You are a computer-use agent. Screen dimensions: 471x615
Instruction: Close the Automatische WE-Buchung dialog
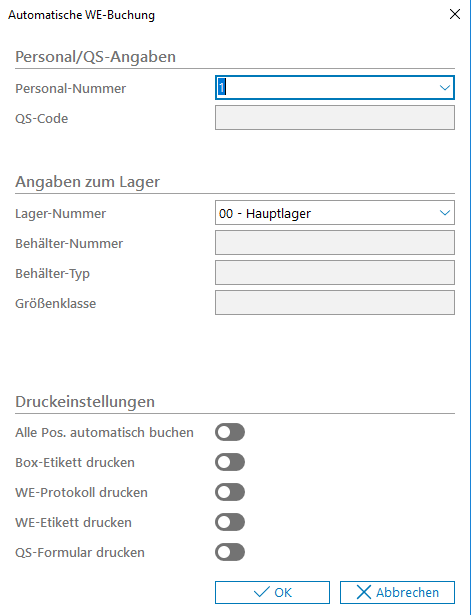455,15
